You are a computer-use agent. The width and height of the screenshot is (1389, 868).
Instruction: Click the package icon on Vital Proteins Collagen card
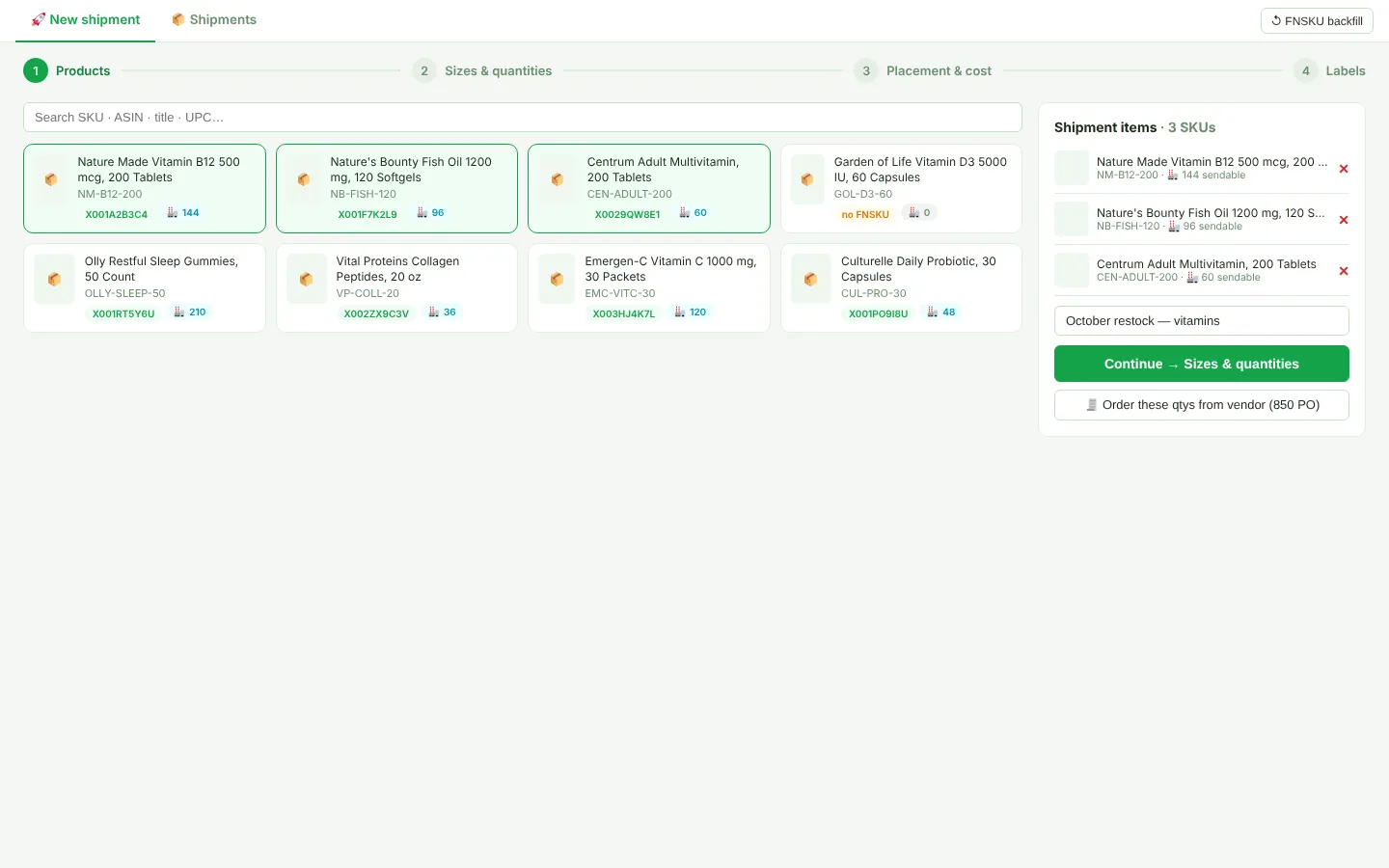[x=306, y=279]
